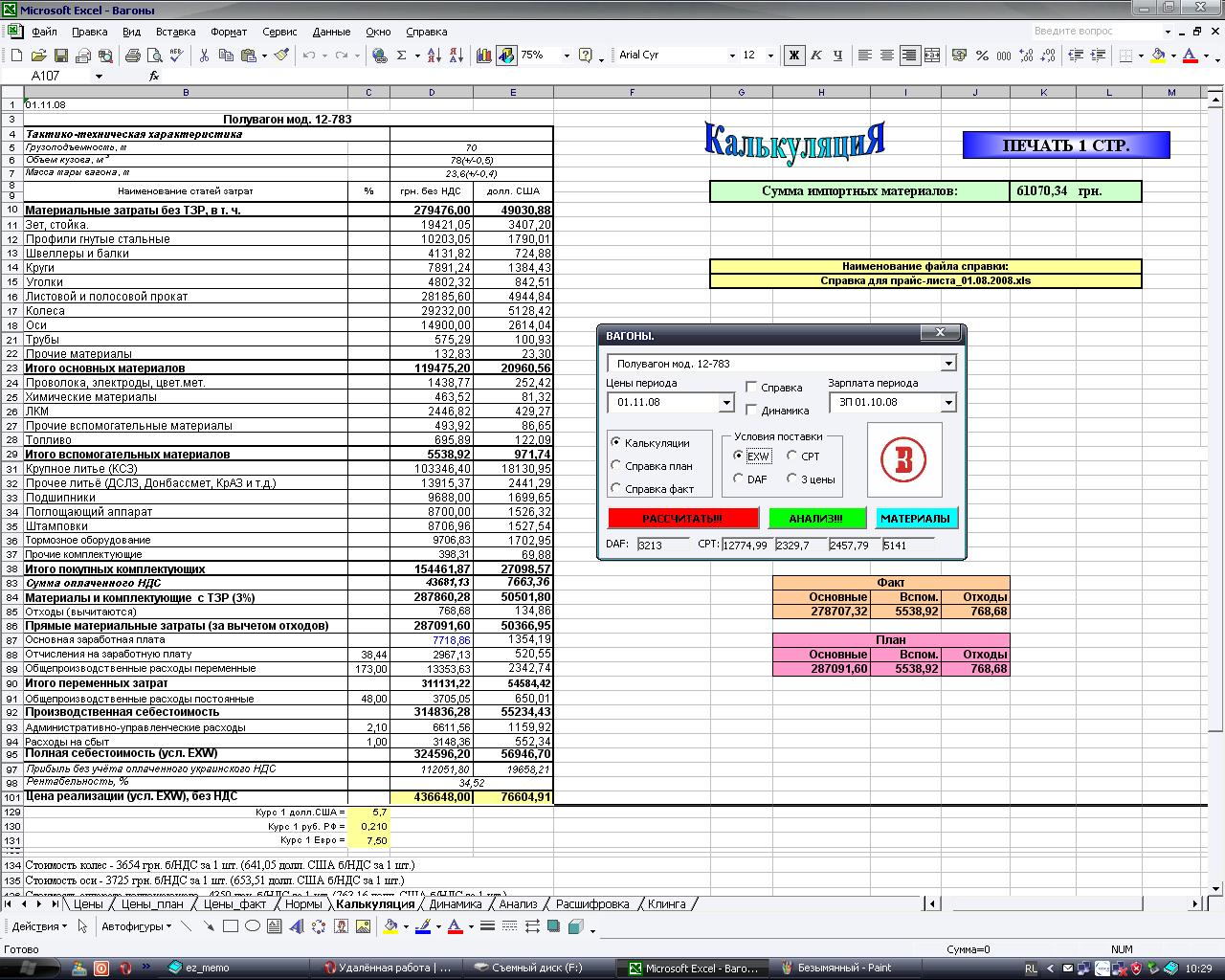The width and height of the screenshot is (1225, 980).
Task: Apply percent style format icon
Action: coord(982,56)
